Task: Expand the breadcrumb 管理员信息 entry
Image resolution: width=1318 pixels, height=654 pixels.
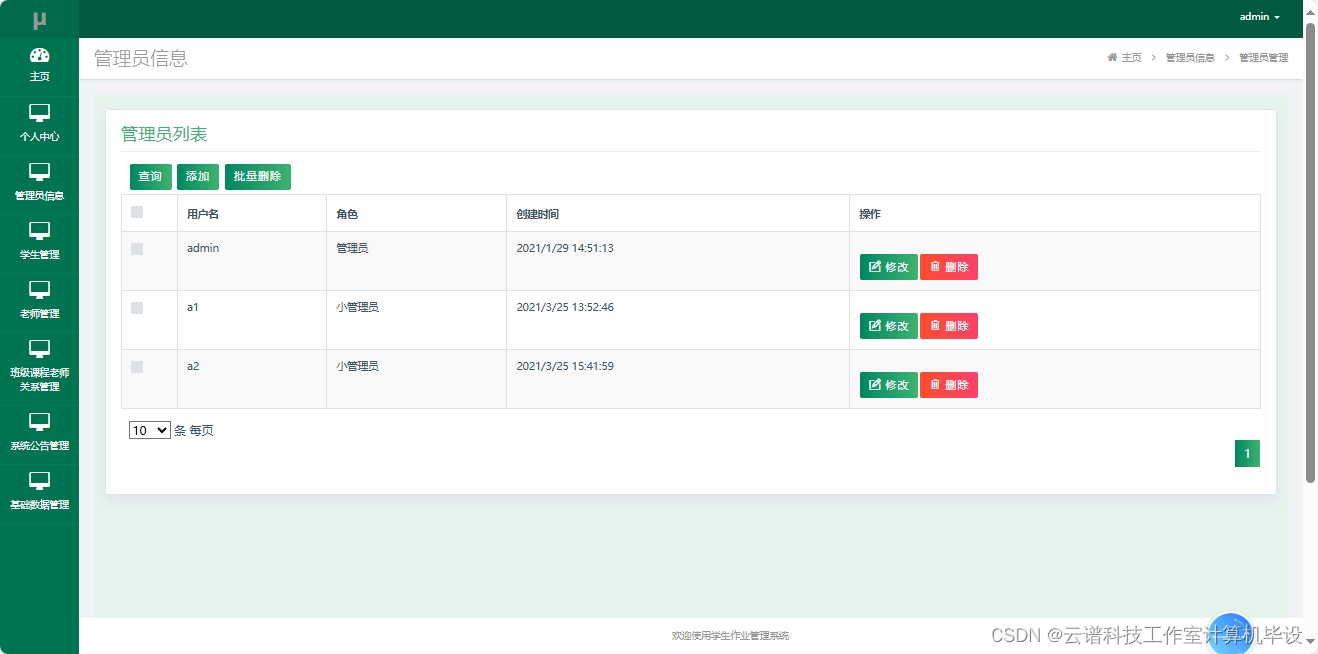Action: point(1188,57)
